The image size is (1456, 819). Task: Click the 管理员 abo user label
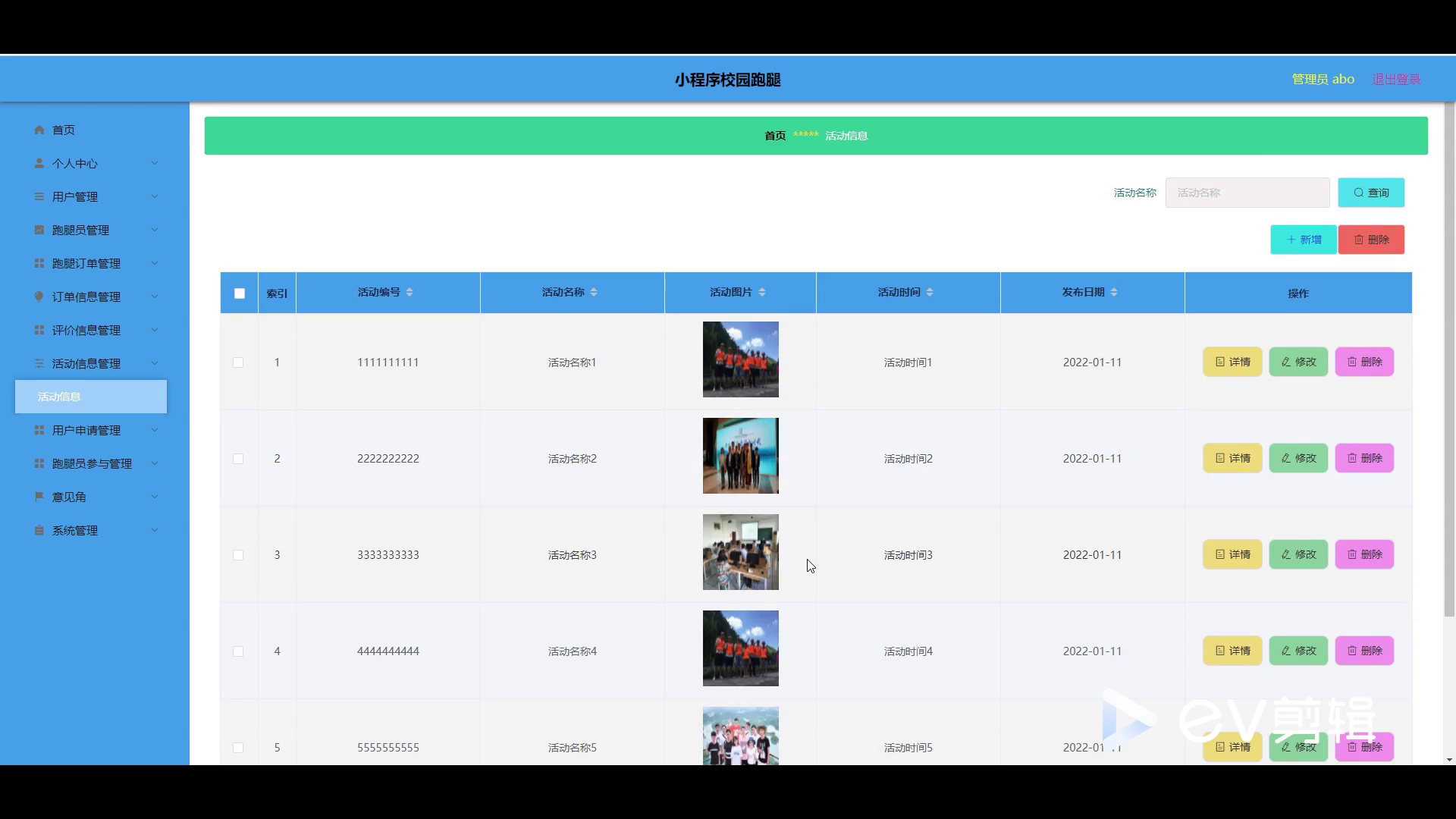tap(1323, 79)
